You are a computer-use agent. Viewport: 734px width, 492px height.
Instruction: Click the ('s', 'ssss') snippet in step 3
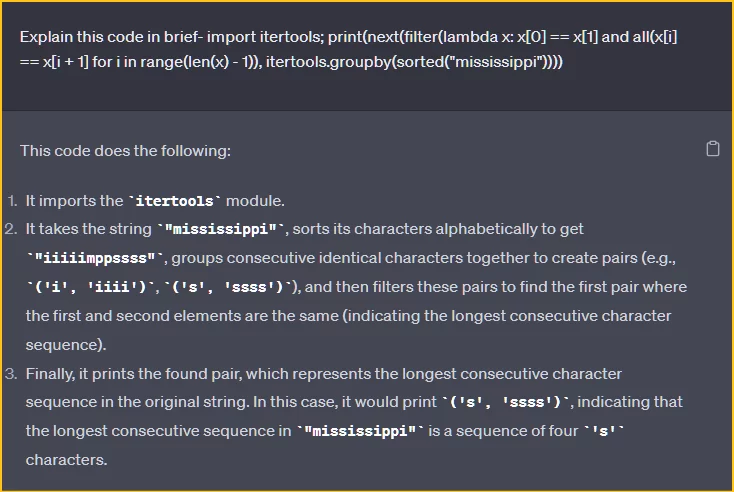pos(505,403)
